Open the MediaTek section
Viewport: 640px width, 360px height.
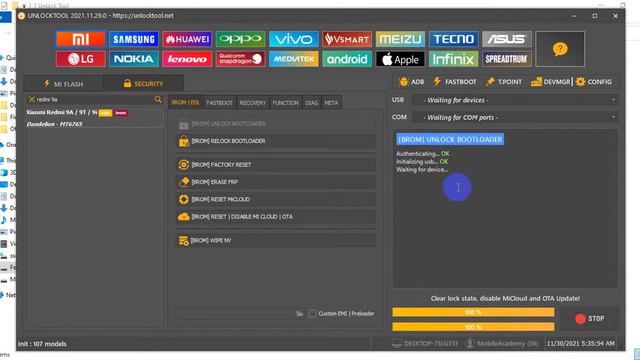[x=294, y=59]
